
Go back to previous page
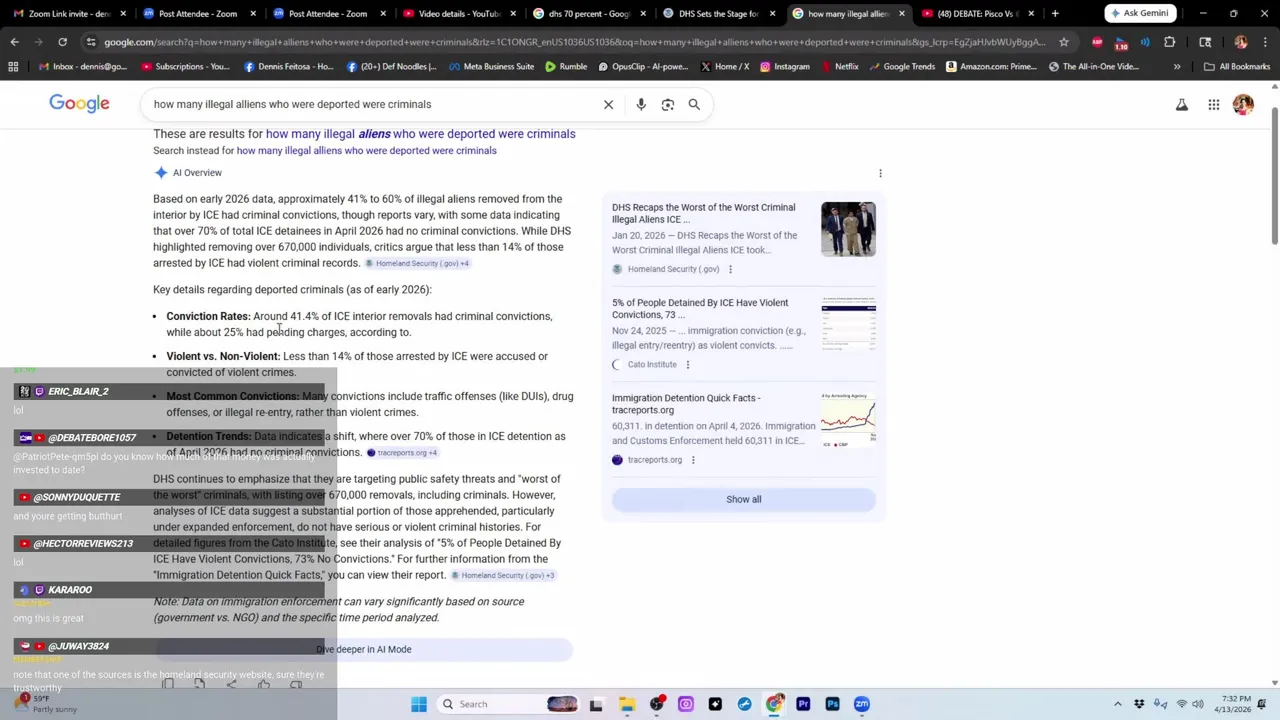14,42
